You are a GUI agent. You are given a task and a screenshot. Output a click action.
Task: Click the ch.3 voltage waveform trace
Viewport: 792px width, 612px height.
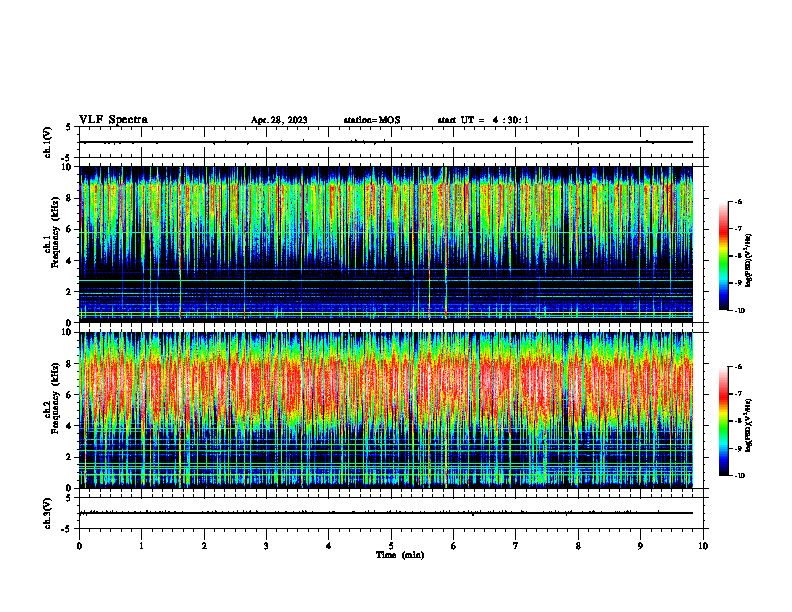click(x=386, y=513)
